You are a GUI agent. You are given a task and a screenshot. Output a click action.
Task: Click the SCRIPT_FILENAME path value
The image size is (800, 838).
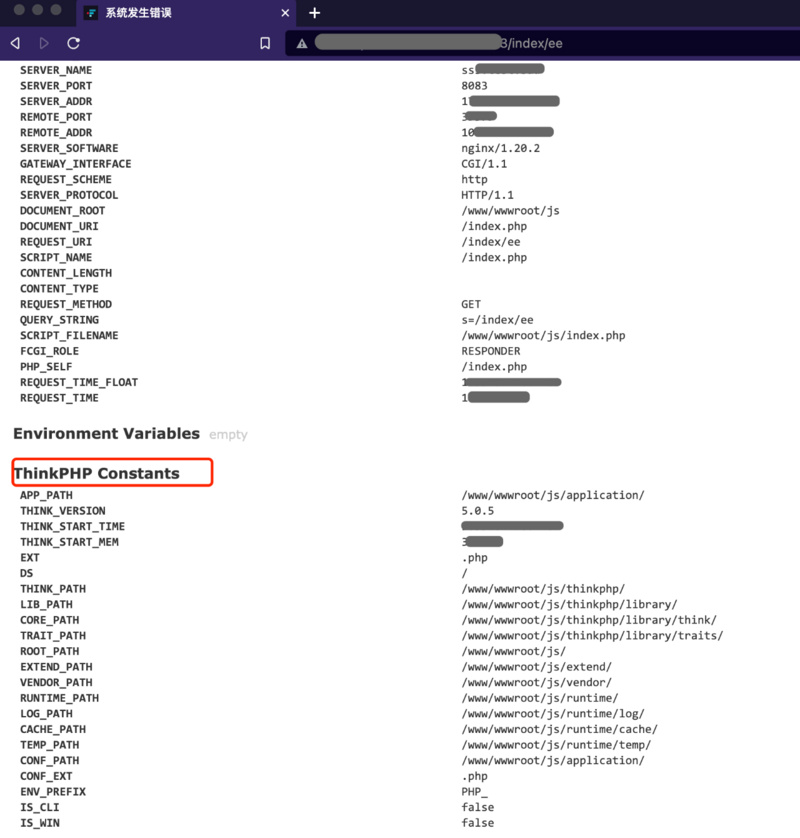click(x=543, y=336)
